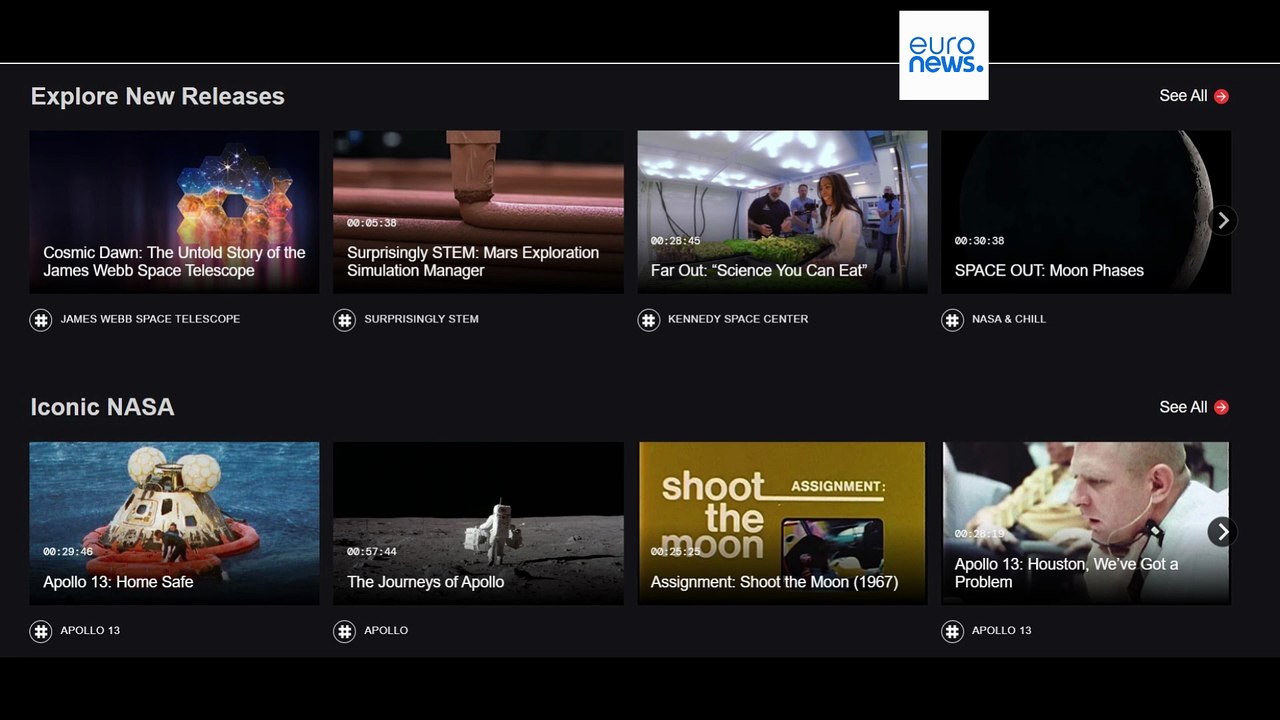Open Assignment: Shoot the Moon (1967) thumbnail
Viewport: 1280px width, 720px height.
[x=782, y=522]
